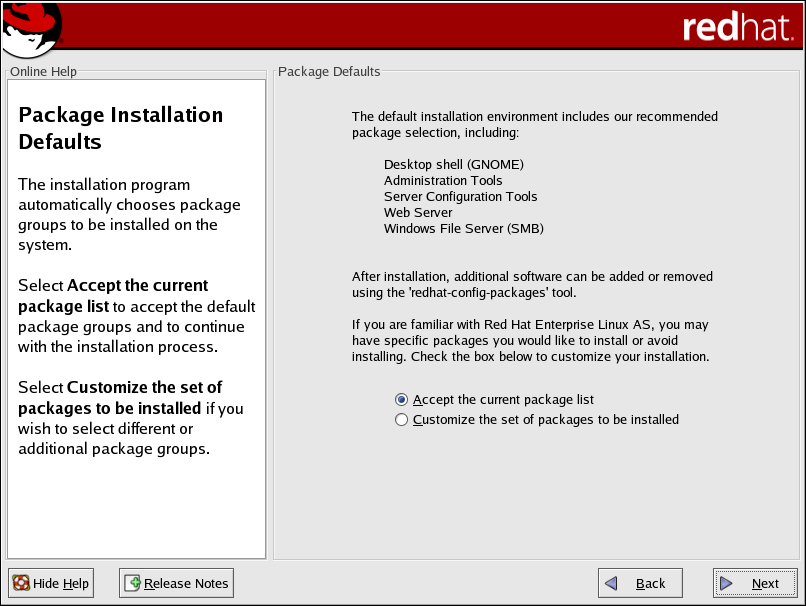806x606 pixels.
Task: Select Accept the current package list
Action: click(x=402, y=399)
